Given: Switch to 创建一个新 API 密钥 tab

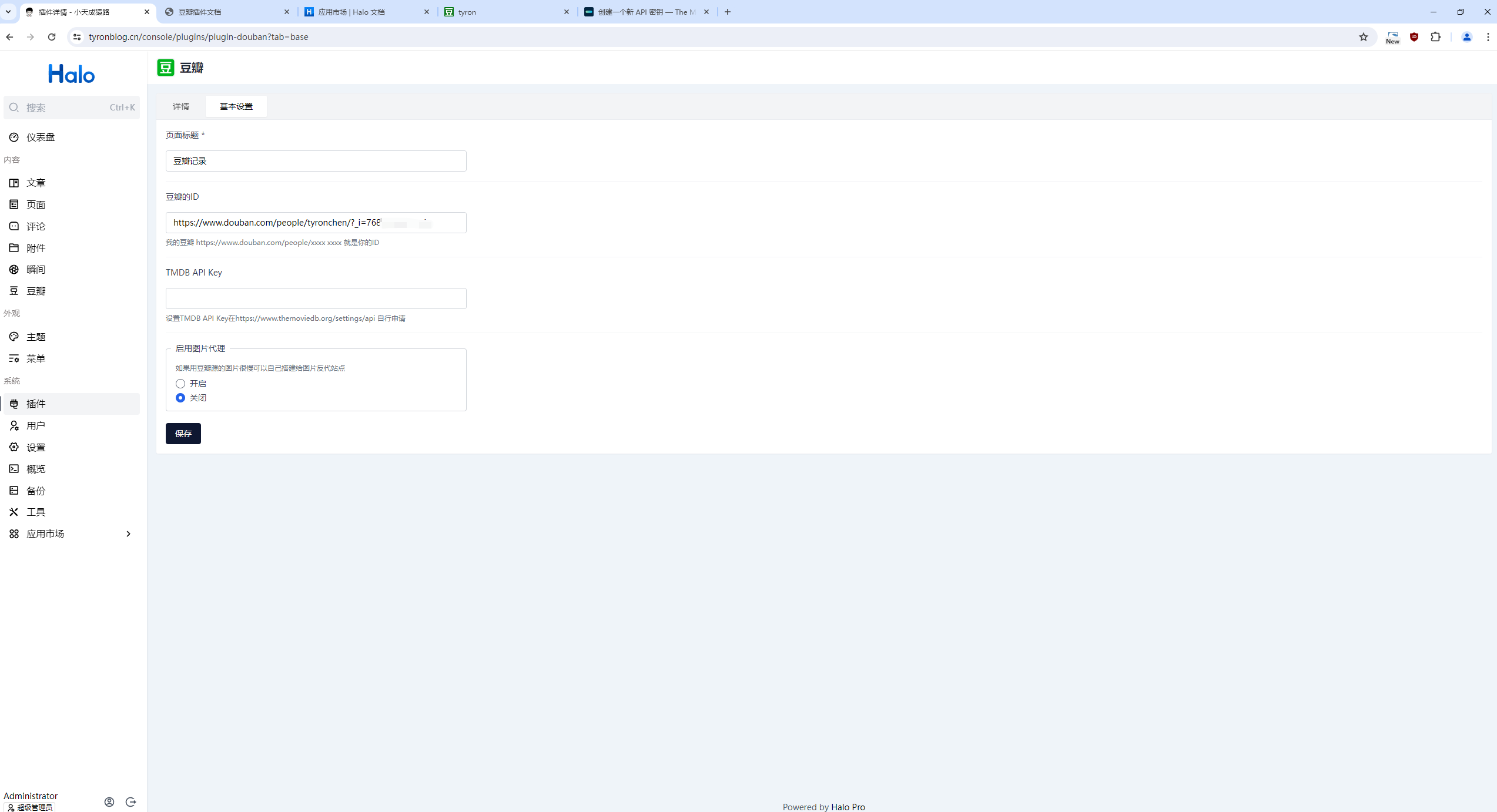Looking at the screenshot, I should coord(647,12).
